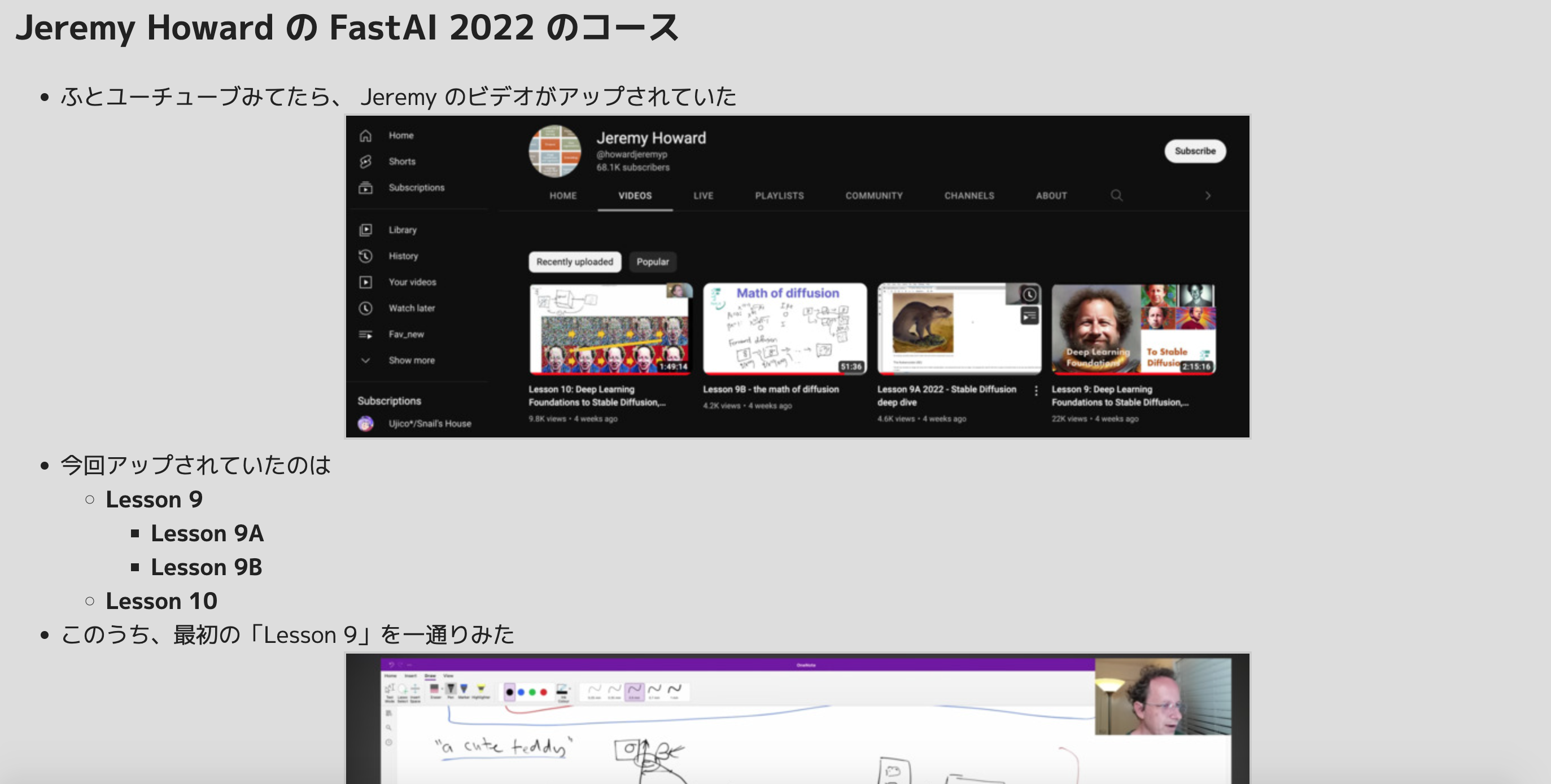Open the Eraser dropdown arrow
This screenshot has height=784, width=1551.
coord(443,689)
